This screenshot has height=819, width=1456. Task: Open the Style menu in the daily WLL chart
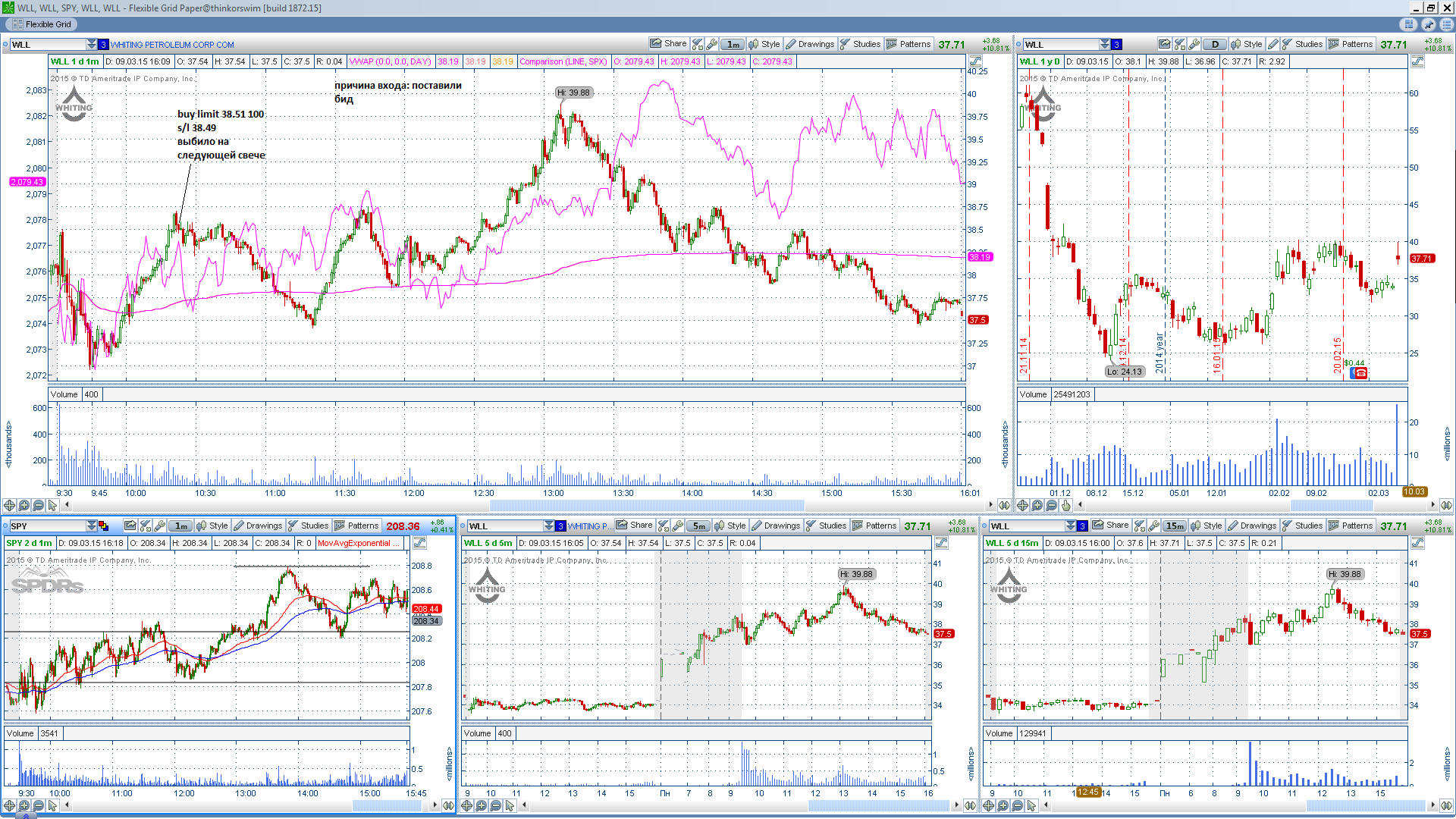[1247, 44]
